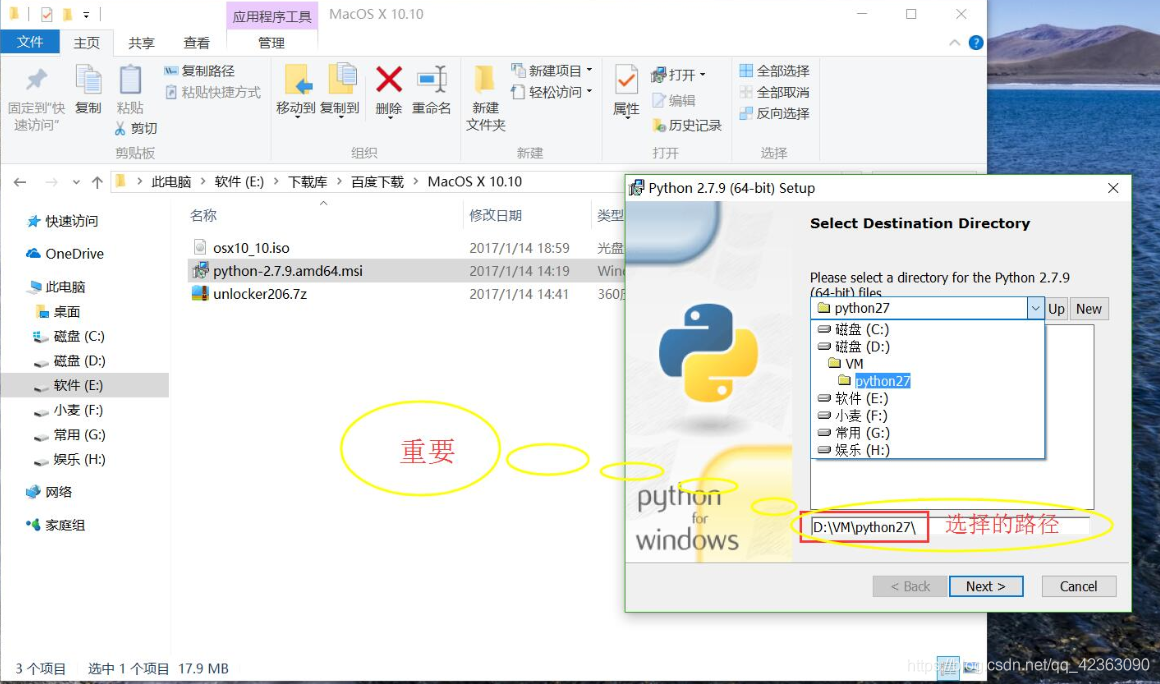
Task: Open the recent locations dropdown arrow
Action: 76,182
